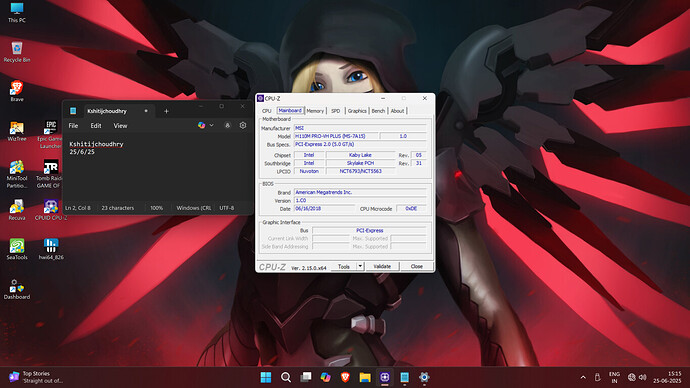Expand the Tools dropdown arrow in CPU-Z
Image resolution: width=690 pixels, height=388 pixels.
[x=360, y=266]
